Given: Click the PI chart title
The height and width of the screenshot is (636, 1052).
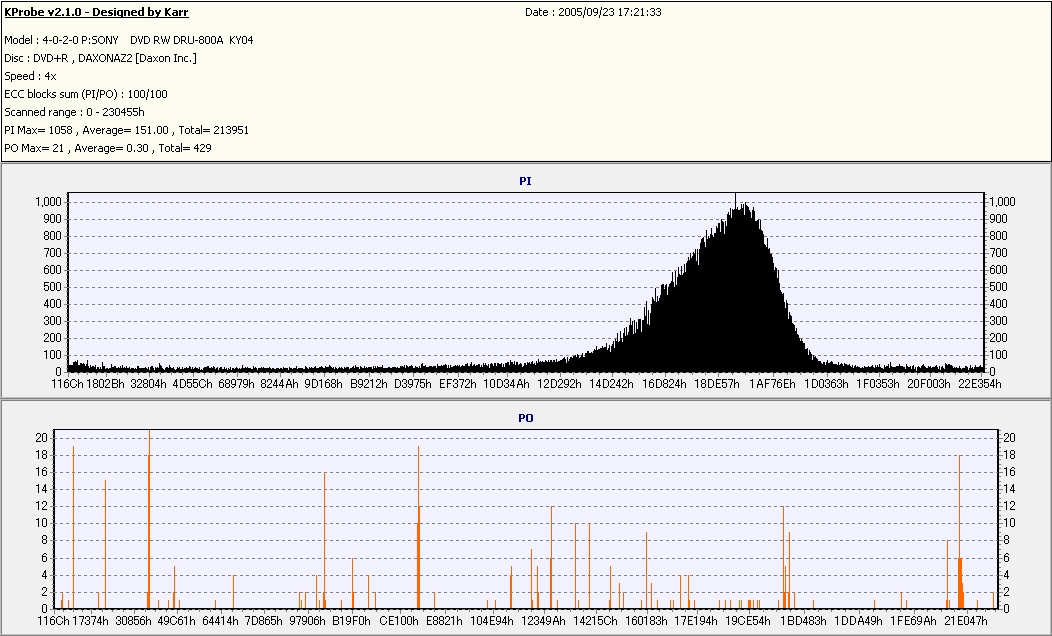Looking at the screenshot, I should (x=525, y=181).
